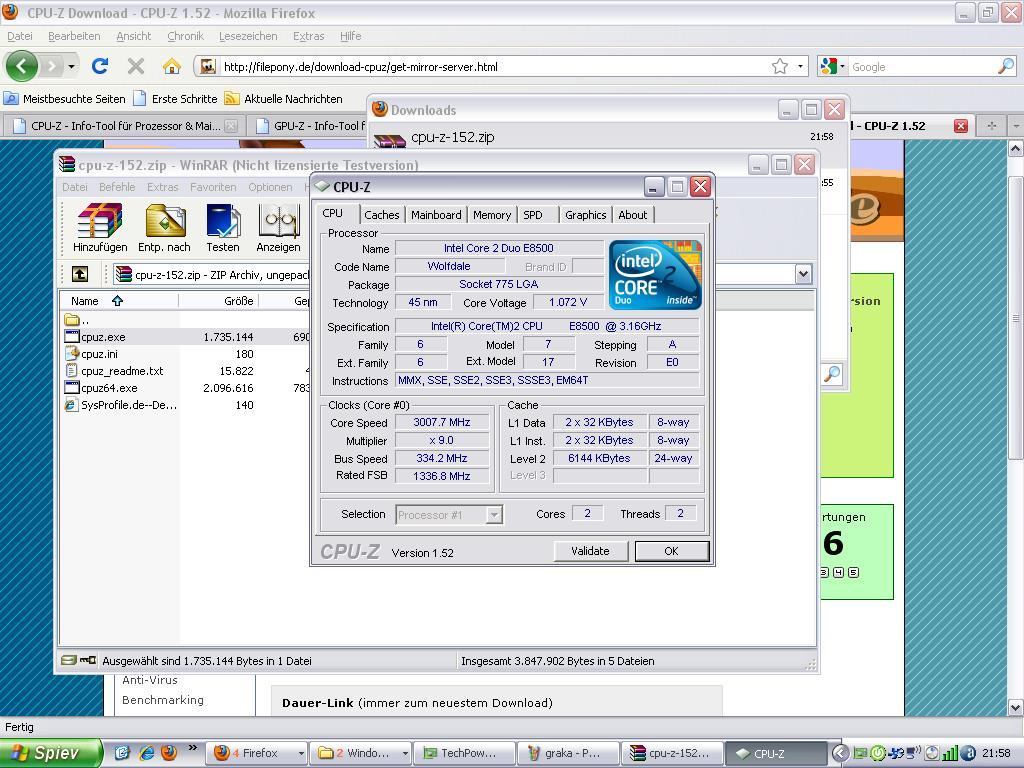Close the CPU-Z 1.52 browser tab
1024x768 pixels.
click(x=961, y=126)
